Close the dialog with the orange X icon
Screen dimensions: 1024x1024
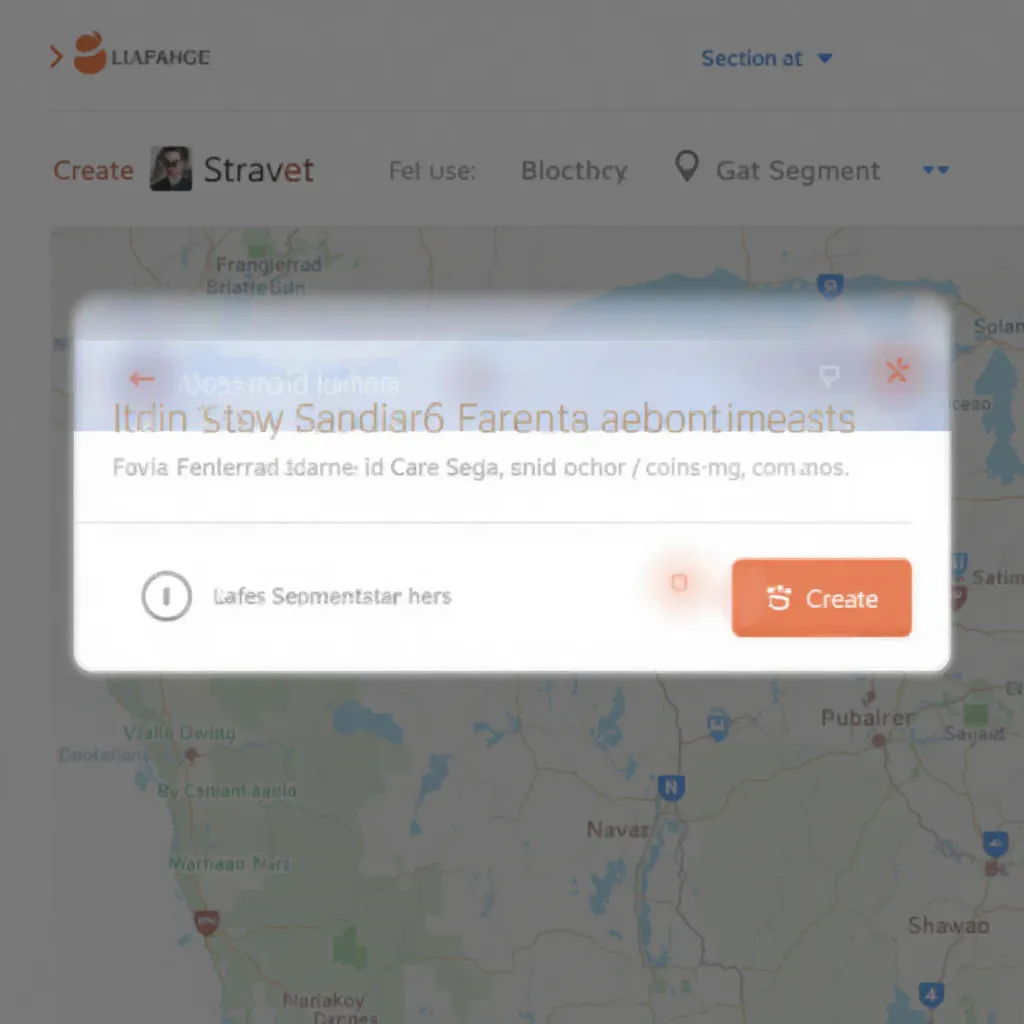(897, 370)
